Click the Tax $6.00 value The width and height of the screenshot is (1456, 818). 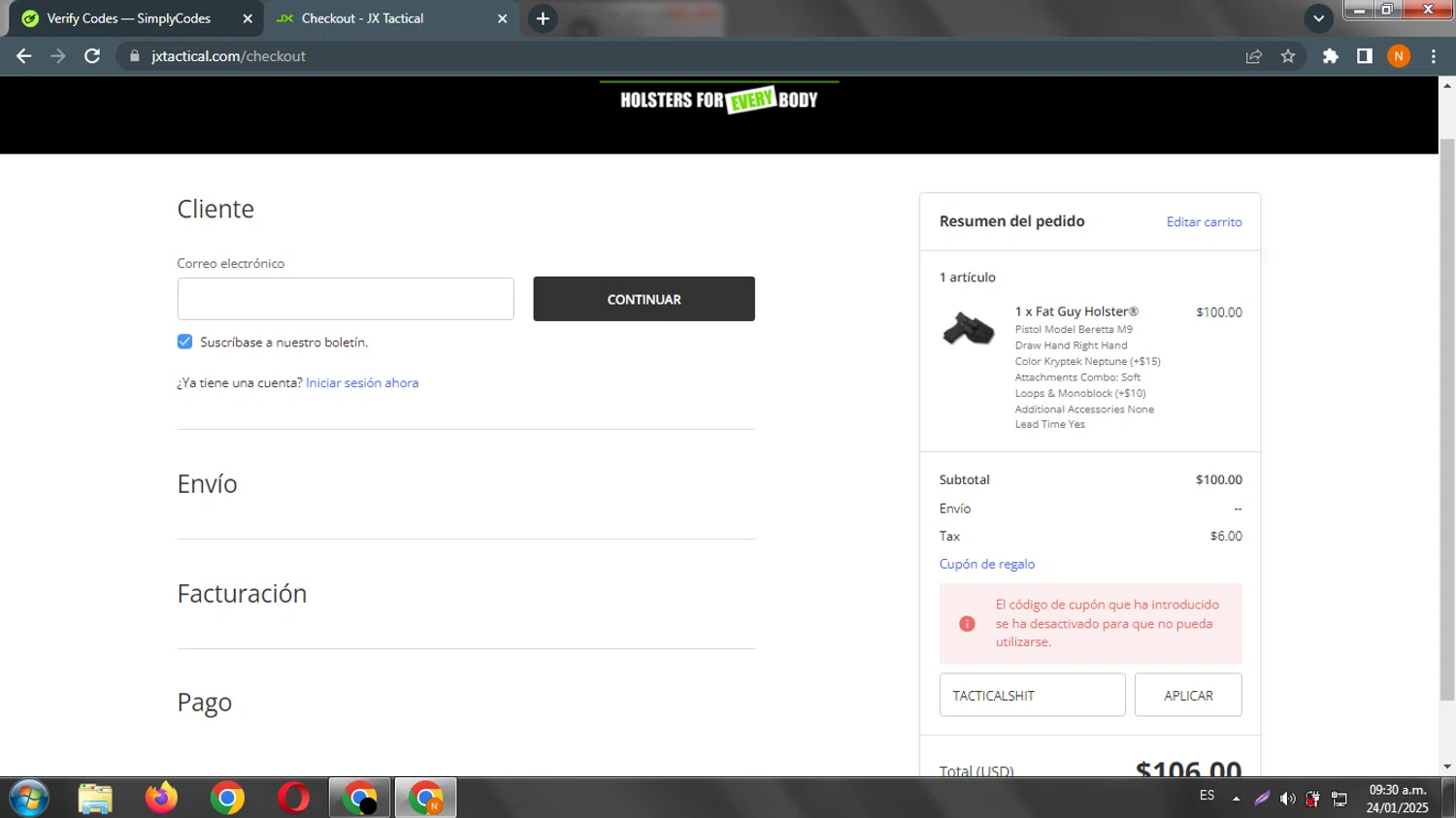[1226, 536]
